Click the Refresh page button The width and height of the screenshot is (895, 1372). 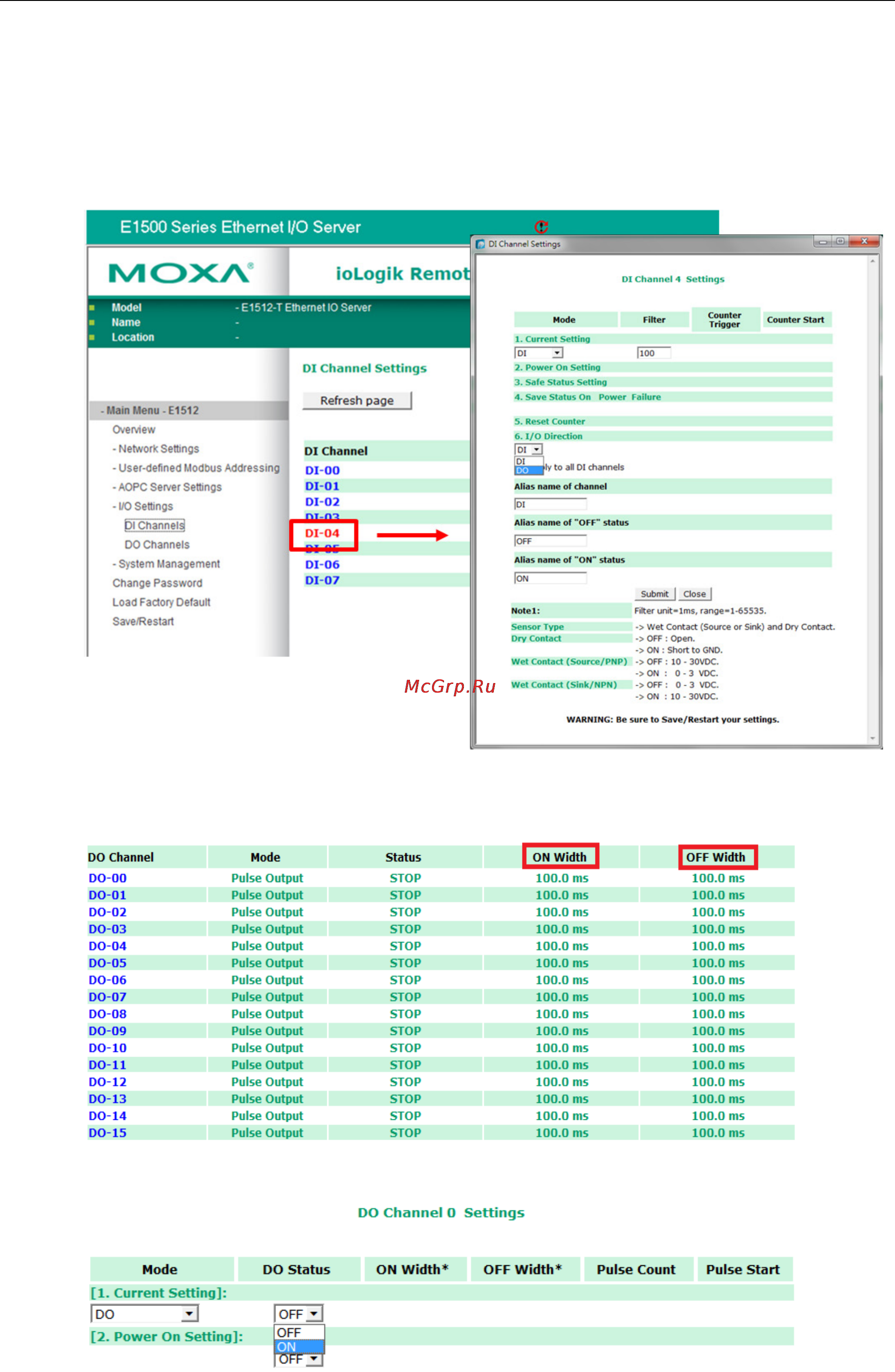coord(357,401)
